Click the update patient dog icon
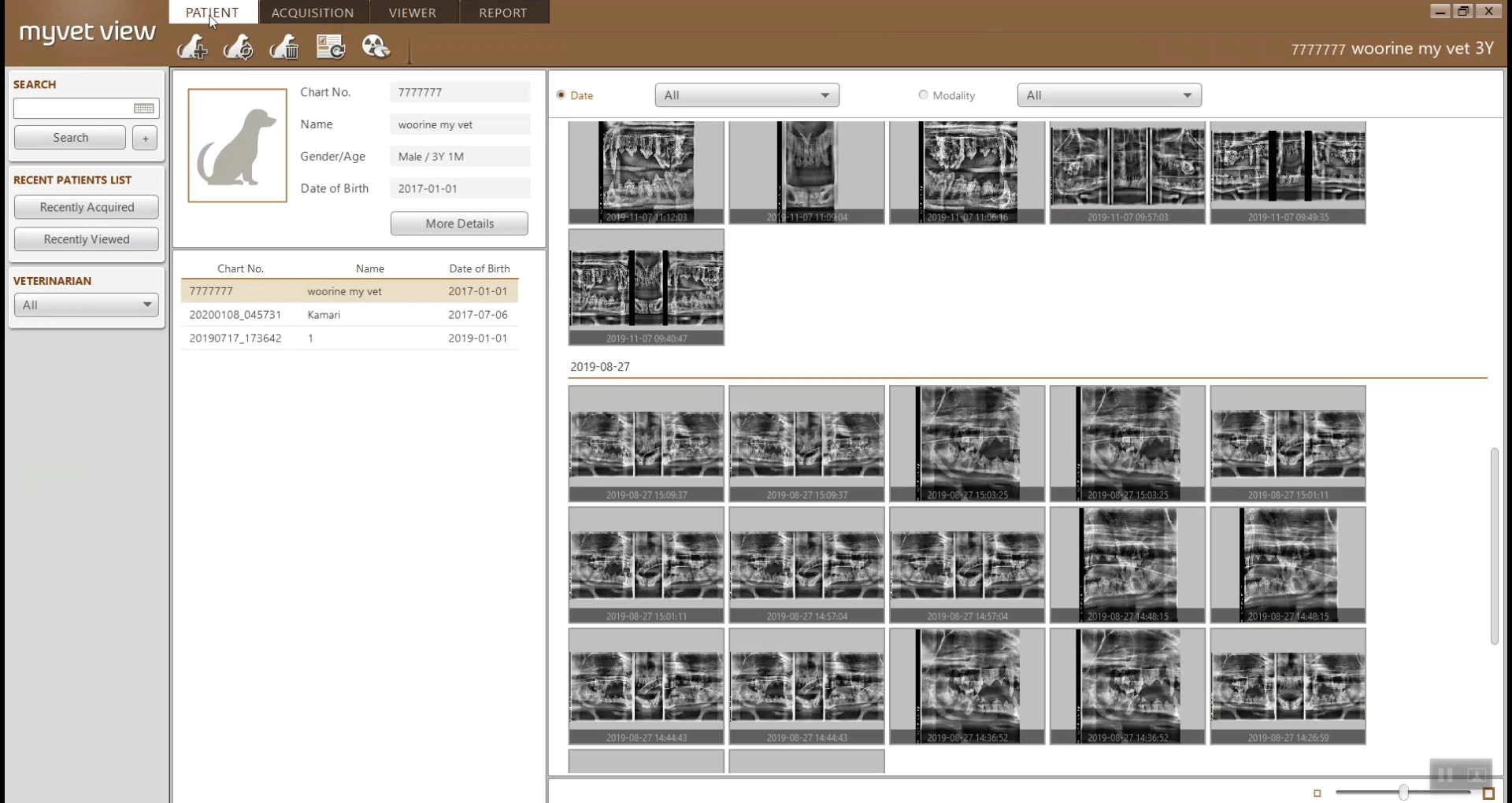This screenshot has height=803, width=1512. tap(238, 47)
